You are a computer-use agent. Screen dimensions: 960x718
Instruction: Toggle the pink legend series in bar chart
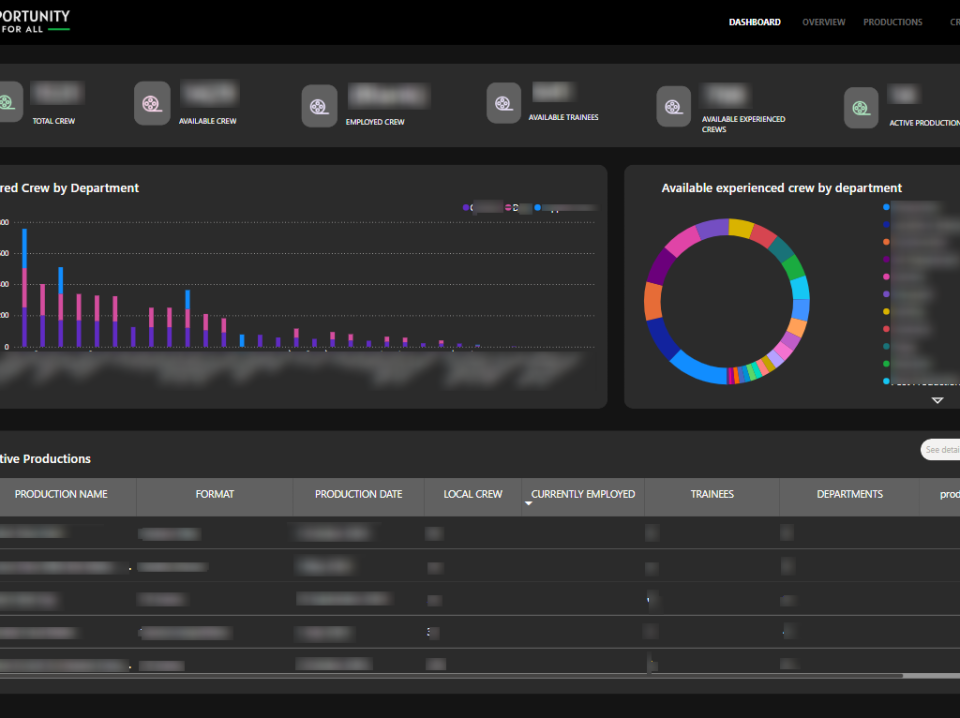508,208
